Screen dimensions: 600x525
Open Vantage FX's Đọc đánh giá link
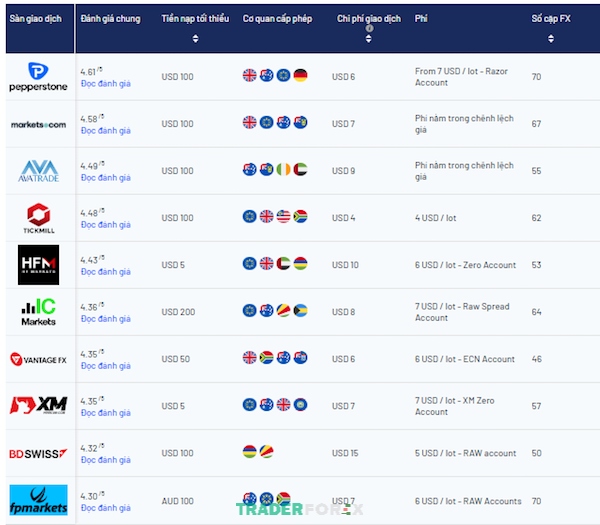[106, 366]
